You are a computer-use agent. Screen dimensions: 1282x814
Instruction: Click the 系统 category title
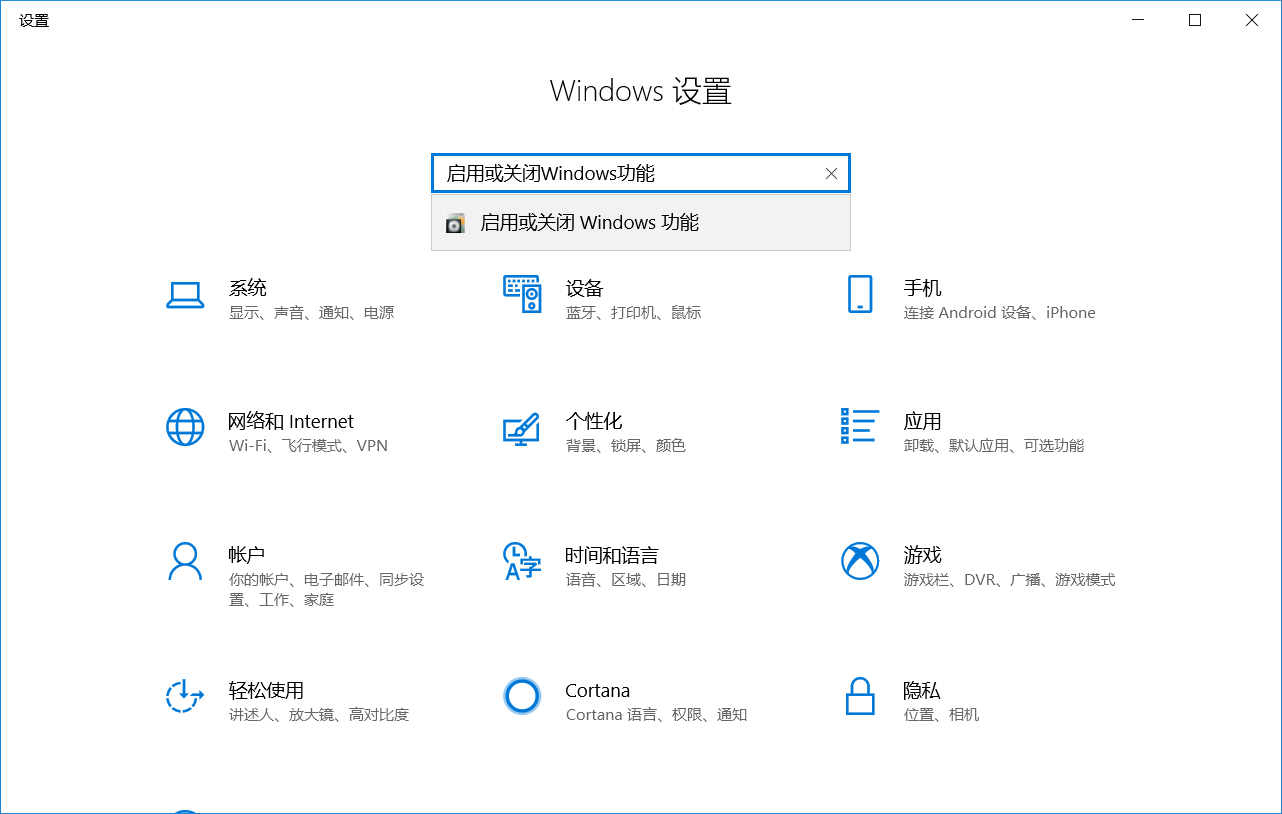248,288
